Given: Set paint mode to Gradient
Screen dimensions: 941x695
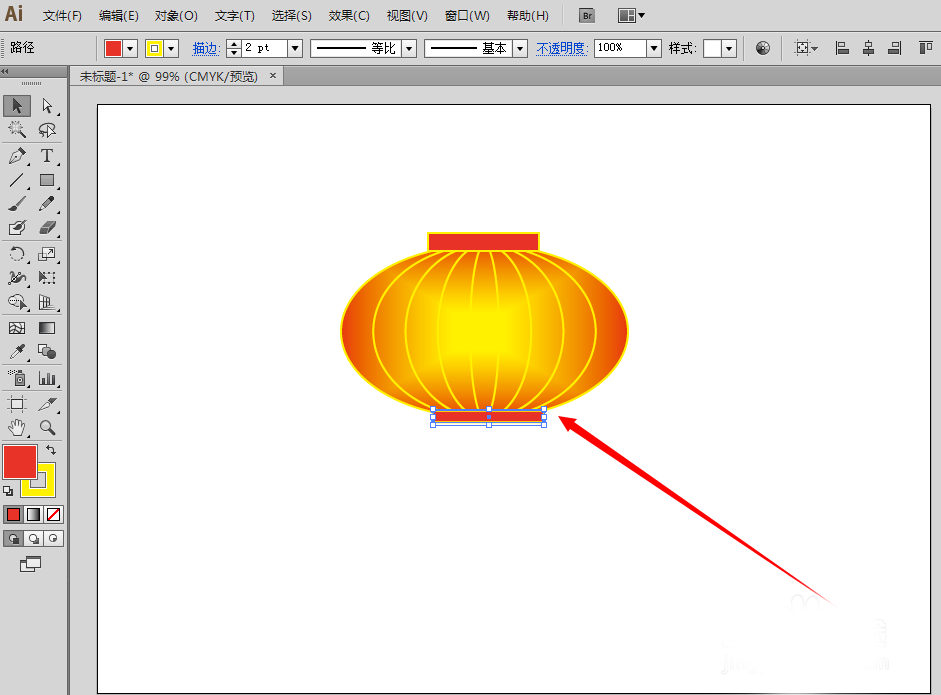Looking at the screenshot, I should point(34,514).
